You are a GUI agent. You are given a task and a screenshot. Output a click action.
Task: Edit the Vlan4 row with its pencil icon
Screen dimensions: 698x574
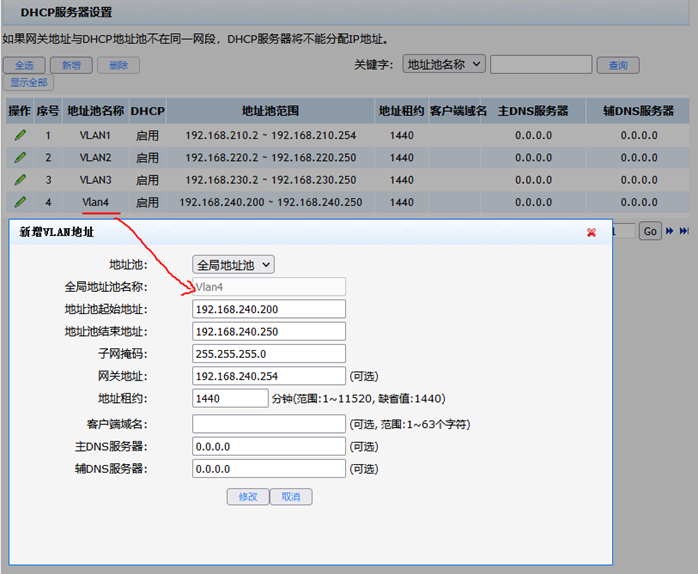[20, 202]
